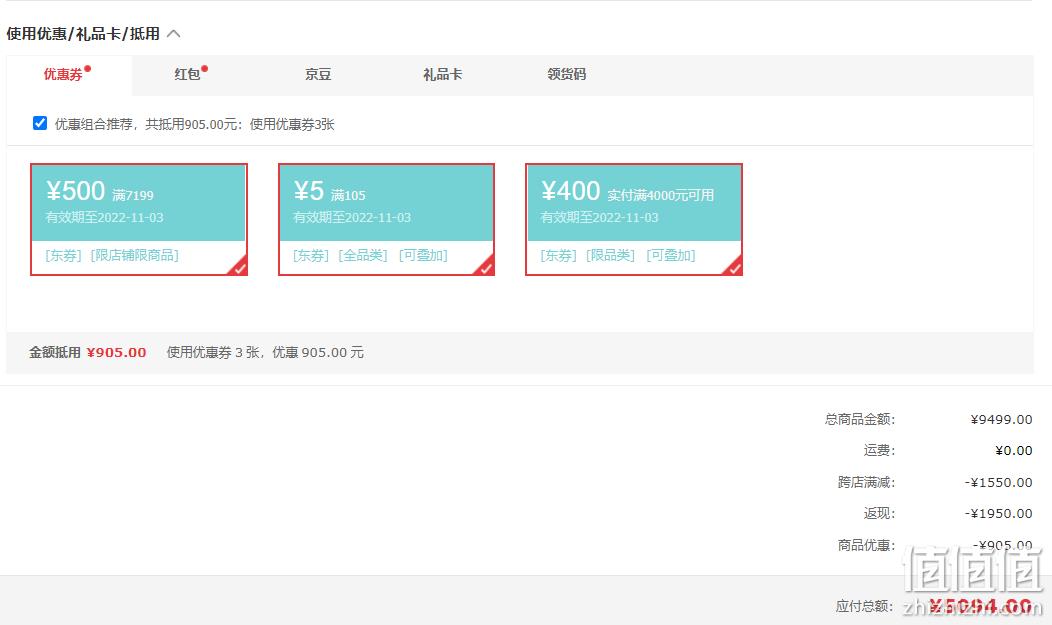Select the 返现 value -¥1950.00
The image size is (1052, 625).
[x=999, y=514]
